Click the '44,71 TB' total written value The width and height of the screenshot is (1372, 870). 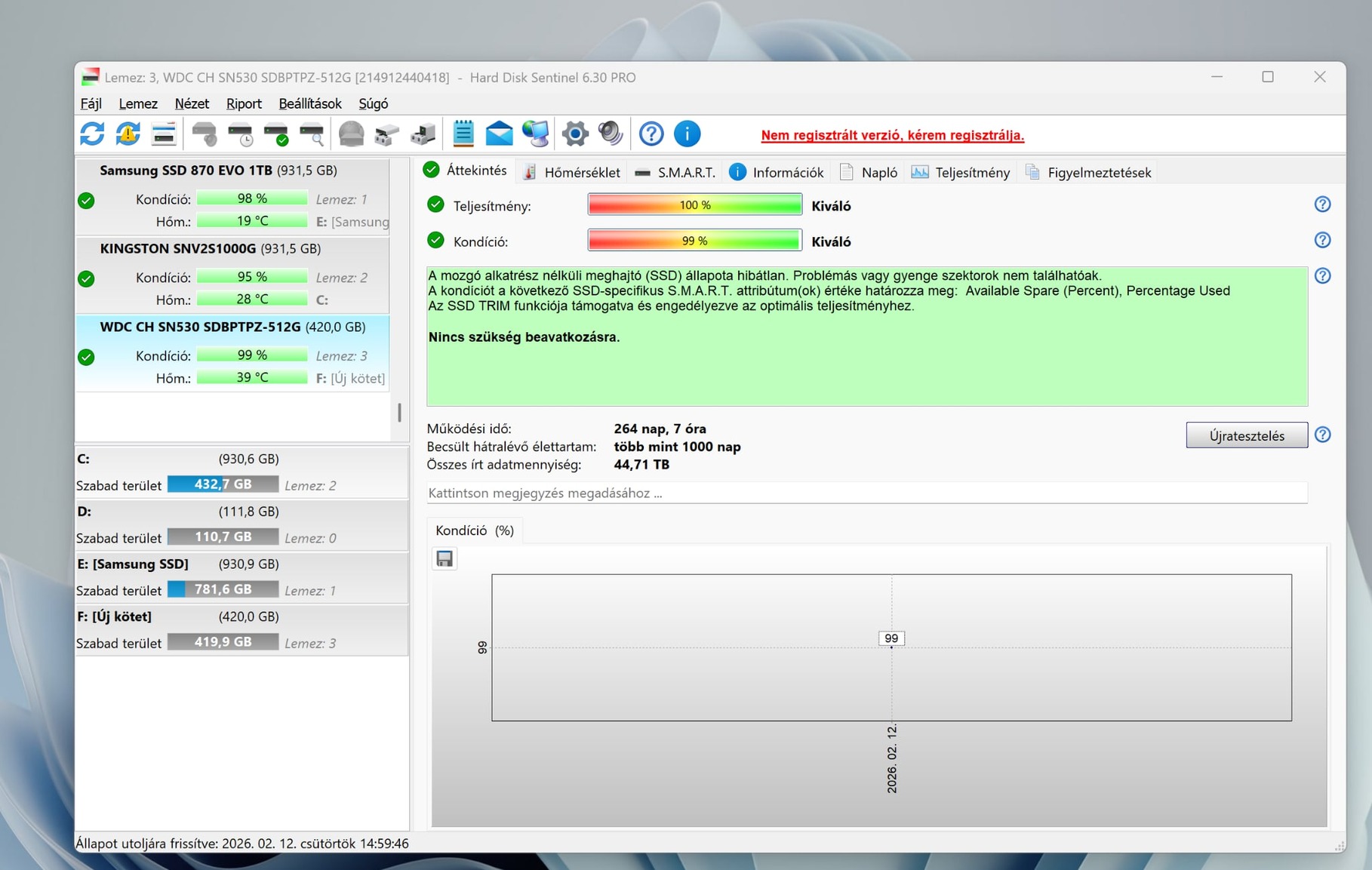[x=641, y=465]
